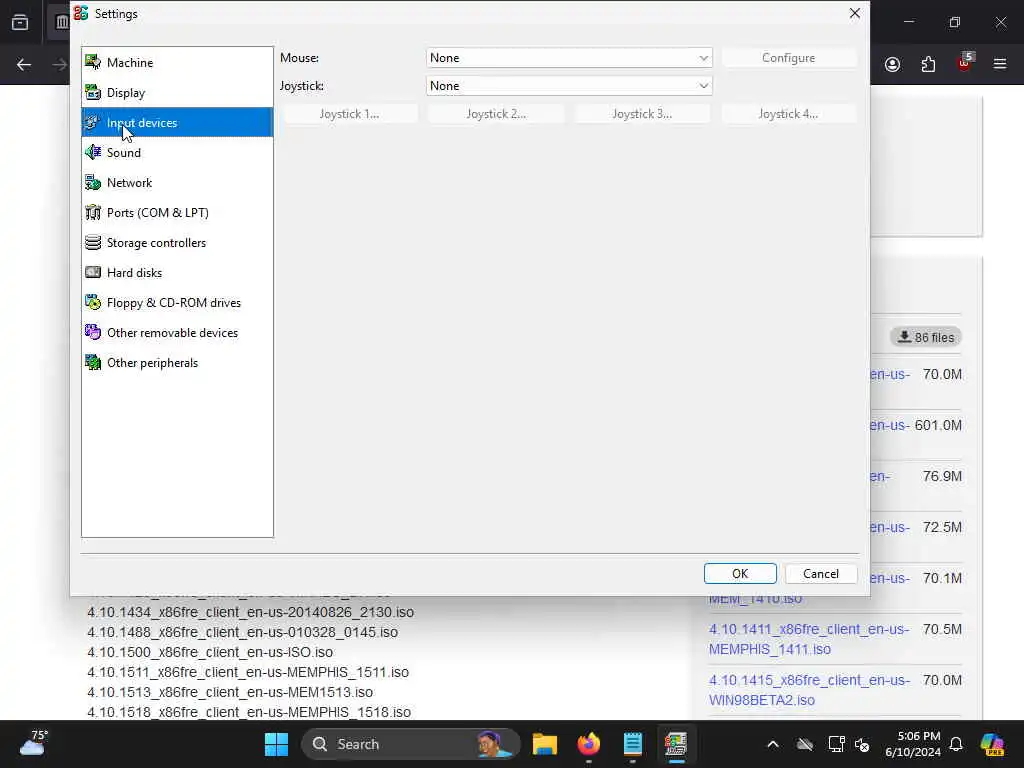Open the notifications bell icon
1024x768 pixels.
(x=956, y=744)
